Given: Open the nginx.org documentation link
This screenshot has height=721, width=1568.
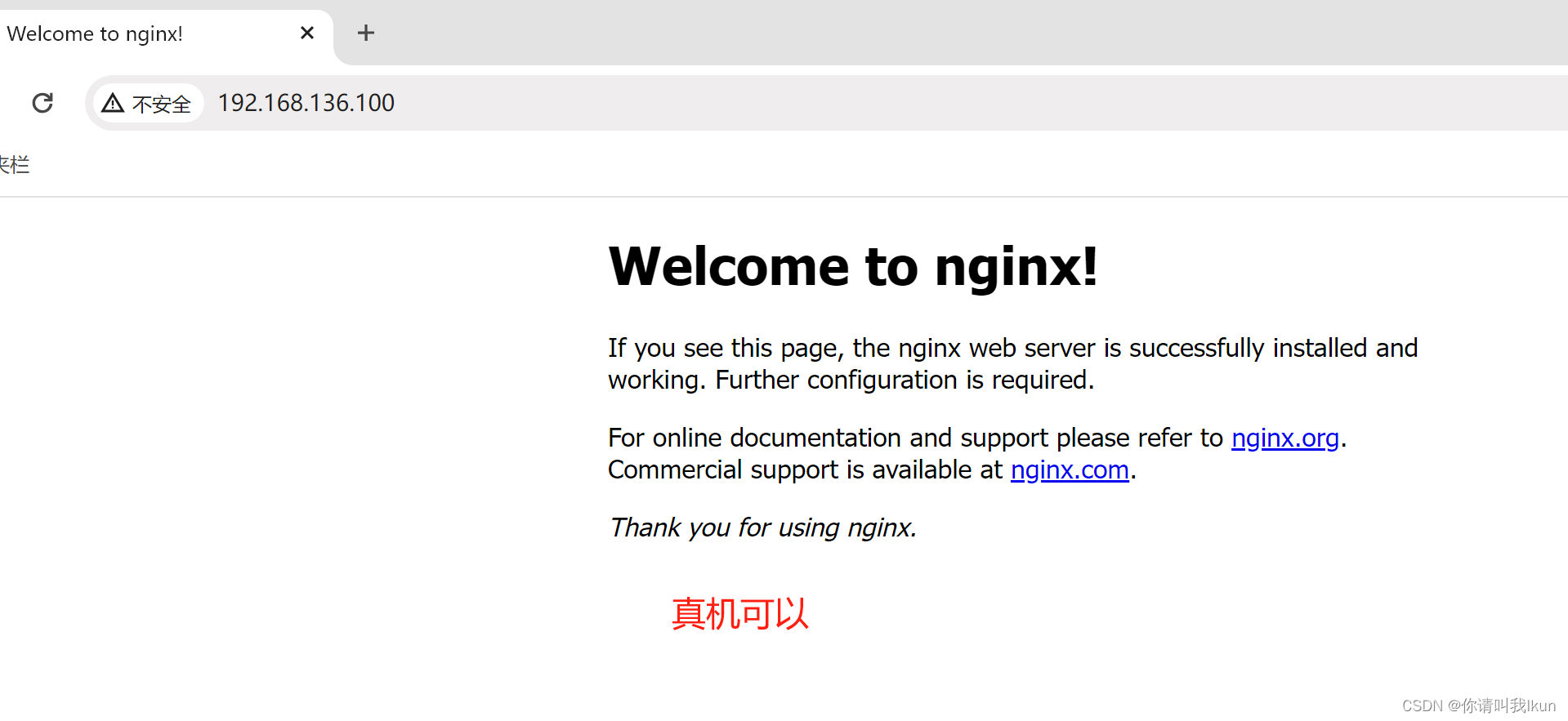Looking at the screenshot, I should (x=1284, y=438).
